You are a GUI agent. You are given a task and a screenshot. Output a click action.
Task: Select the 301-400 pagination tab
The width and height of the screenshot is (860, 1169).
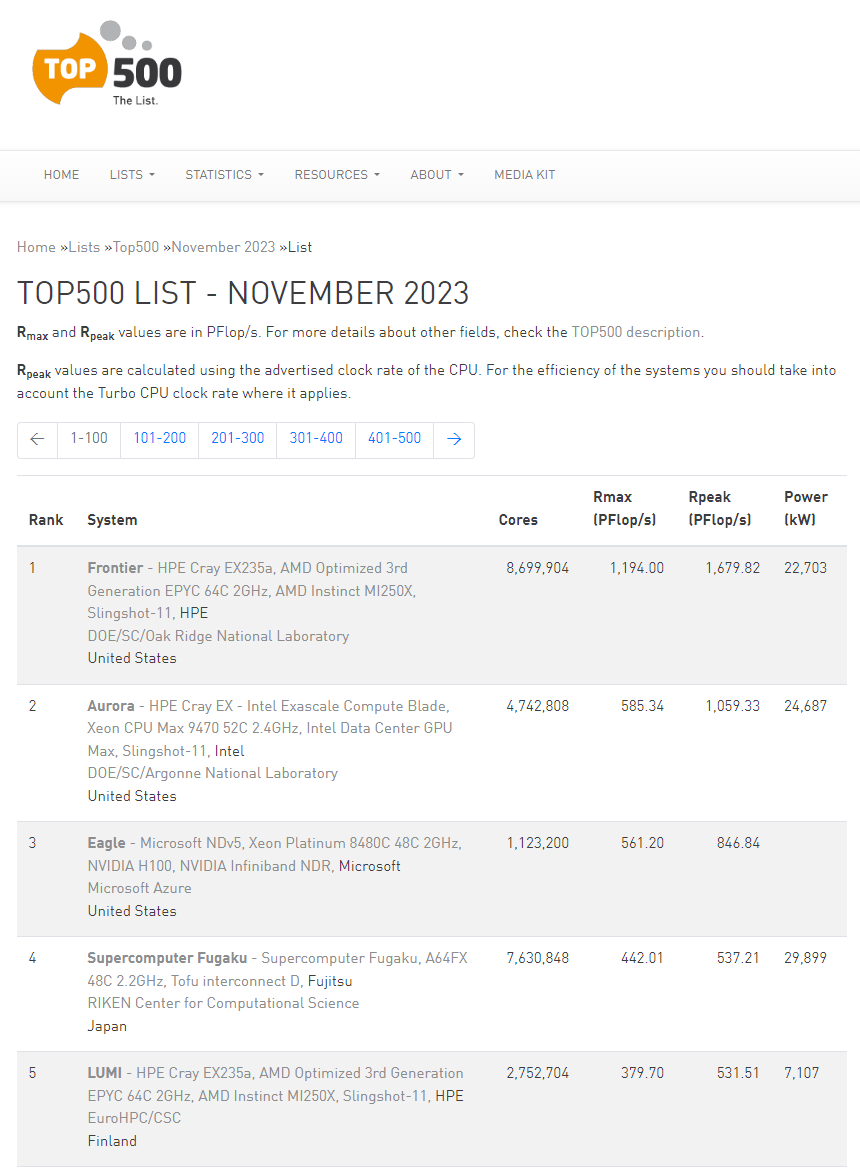pyautogui.click(x=316, y=439)
